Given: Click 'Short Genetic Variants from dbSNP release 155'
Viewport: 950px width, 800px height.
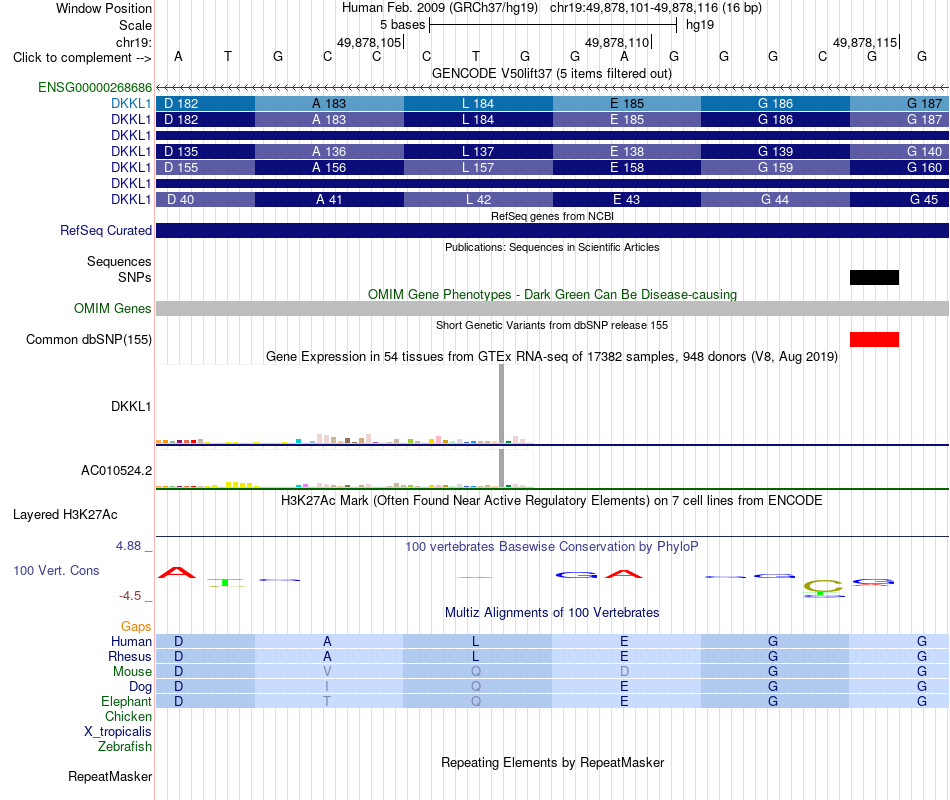Looking at the screenshot, I should [x=552, y=325].
